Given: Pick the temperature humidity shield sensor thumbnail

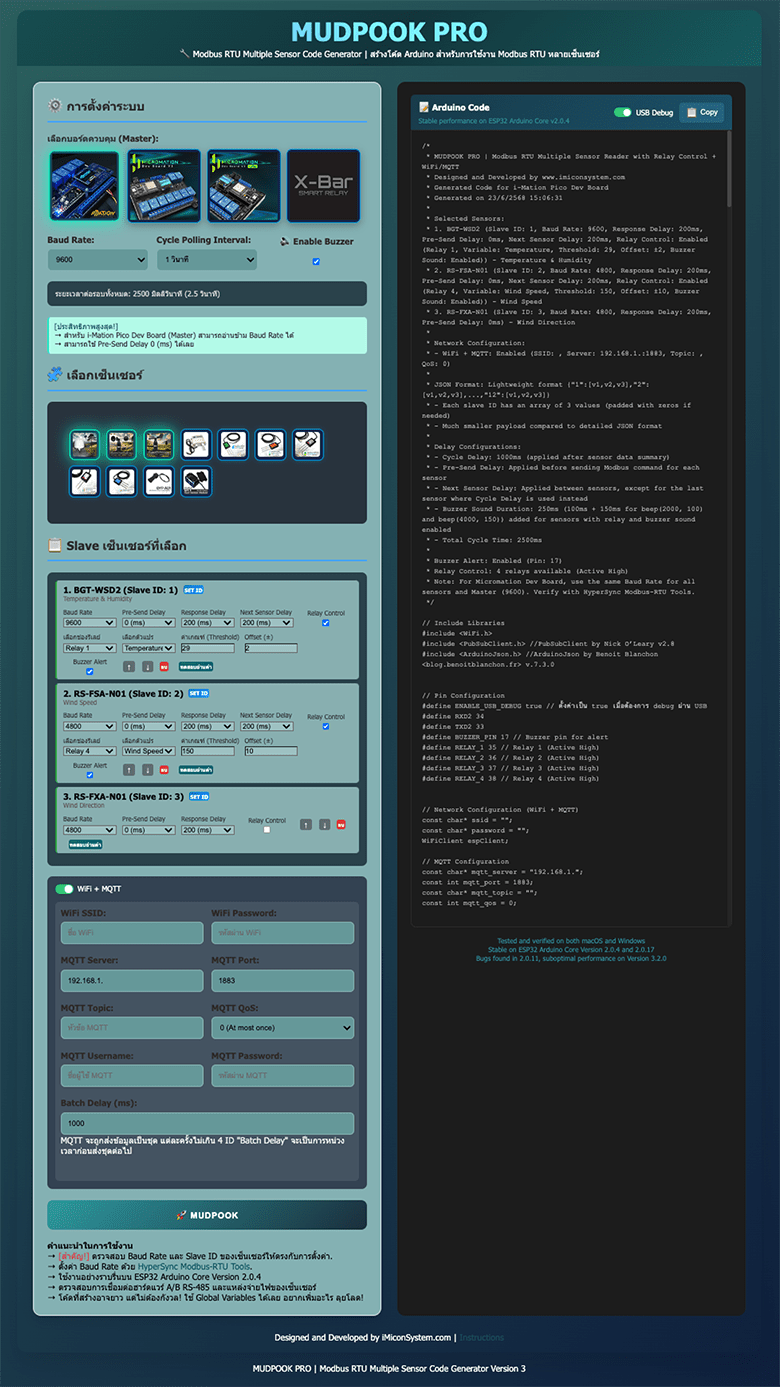Looking at the screenshot, I should click(85, 444).
